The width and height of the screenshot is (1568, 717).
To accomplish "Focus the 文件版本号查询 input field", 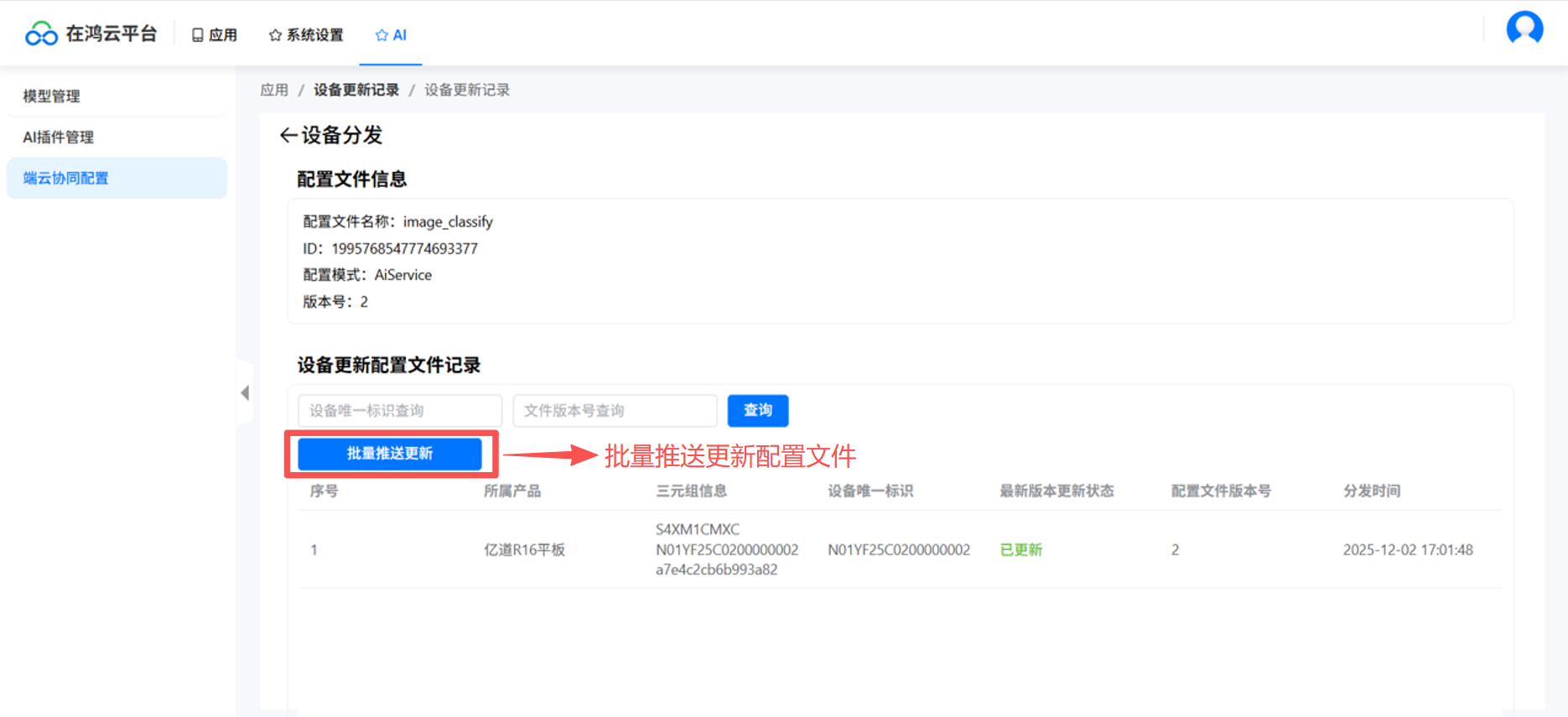I will click(x=615, y=411).
